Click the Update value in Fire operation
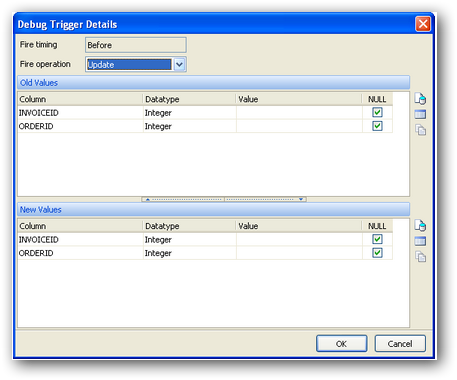The height and width of the screenshot is (380, 457). (129, 64)
